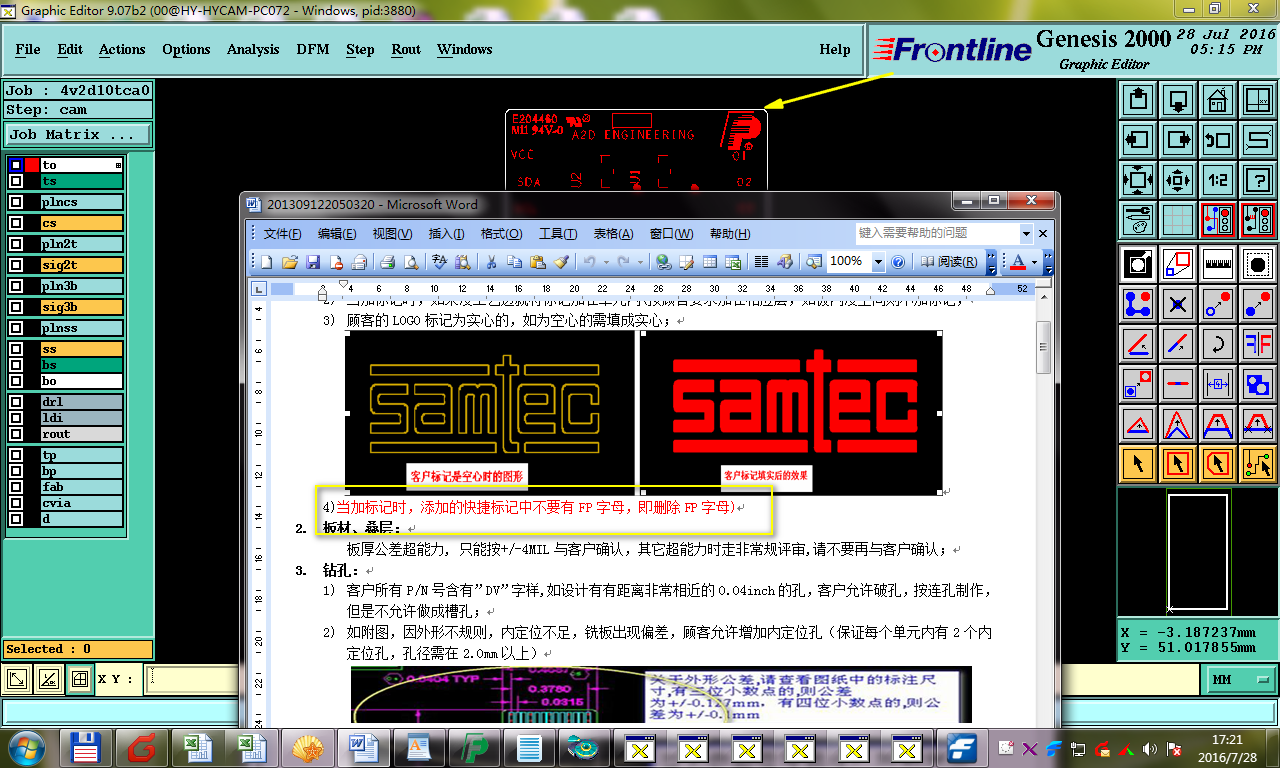Click the Word cut scissors icon

[491, 262]
